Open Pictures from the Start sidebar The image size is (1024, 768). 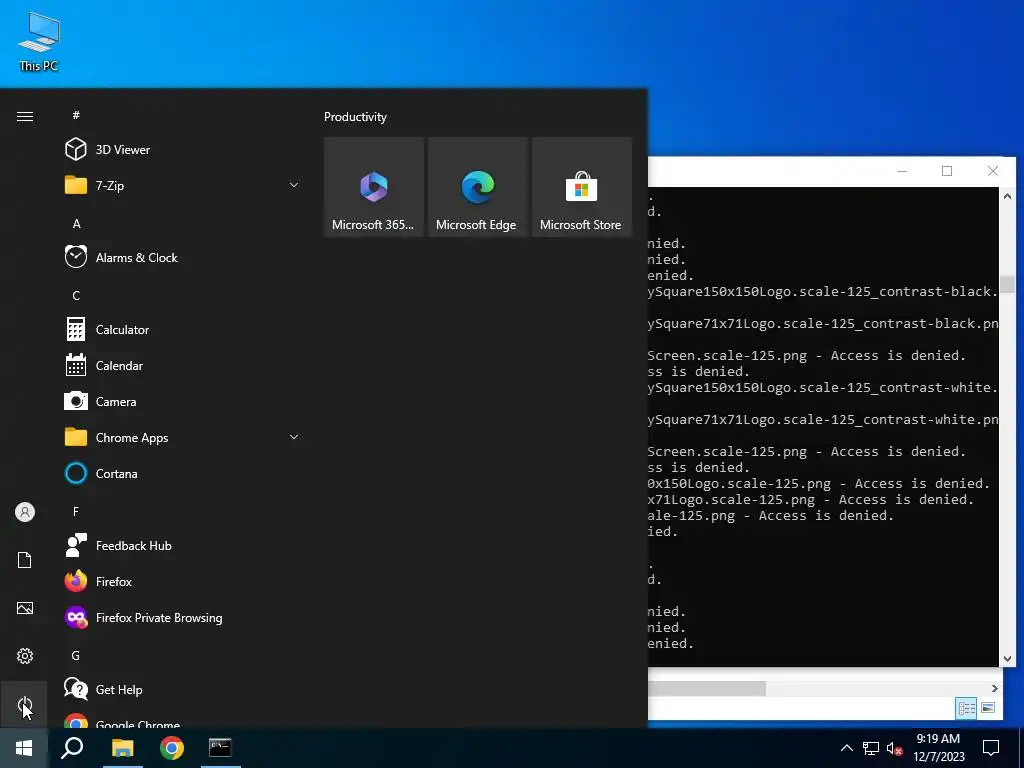click(25, 608)
